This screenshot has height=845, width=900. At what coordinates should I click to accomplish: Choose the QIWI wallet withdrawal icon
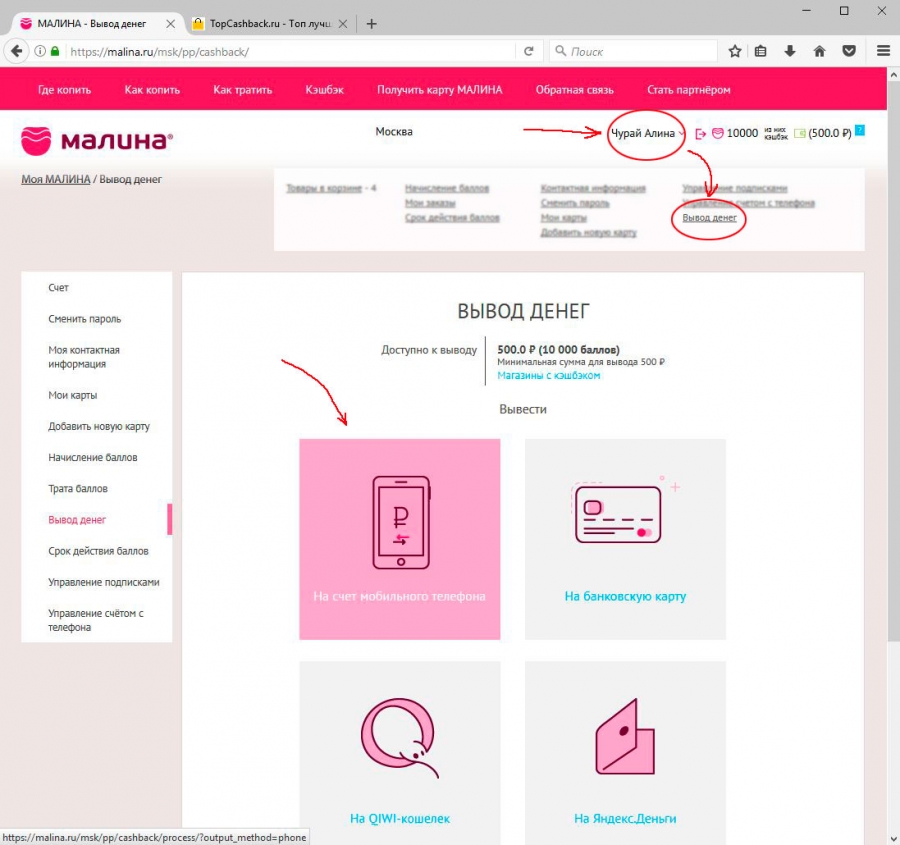pyautogui.click(x=400, y=738)
